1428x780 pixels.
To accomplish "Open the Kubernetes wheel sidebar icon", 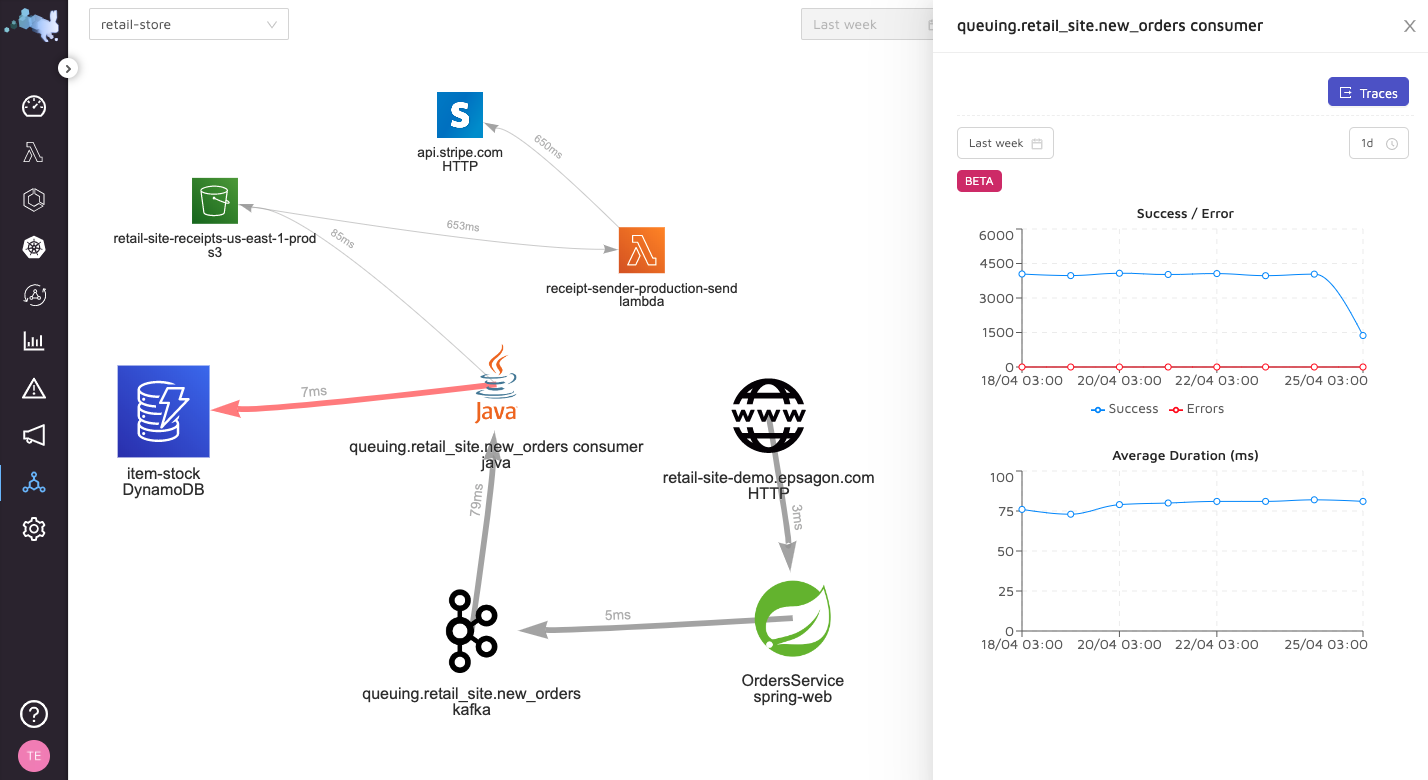I will [x=34, y=247].
